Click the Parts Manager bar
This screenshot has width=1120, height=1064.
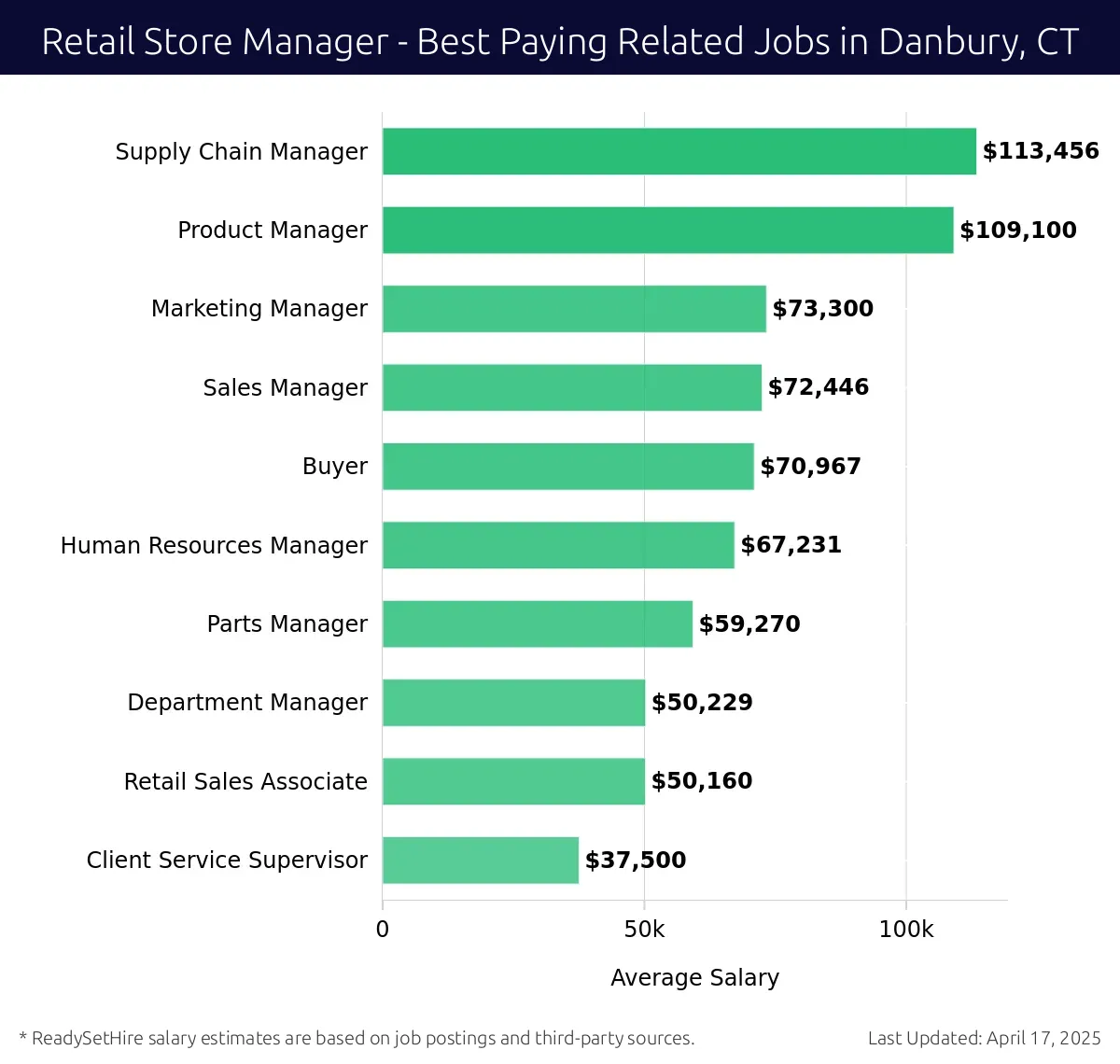(538, 623)
